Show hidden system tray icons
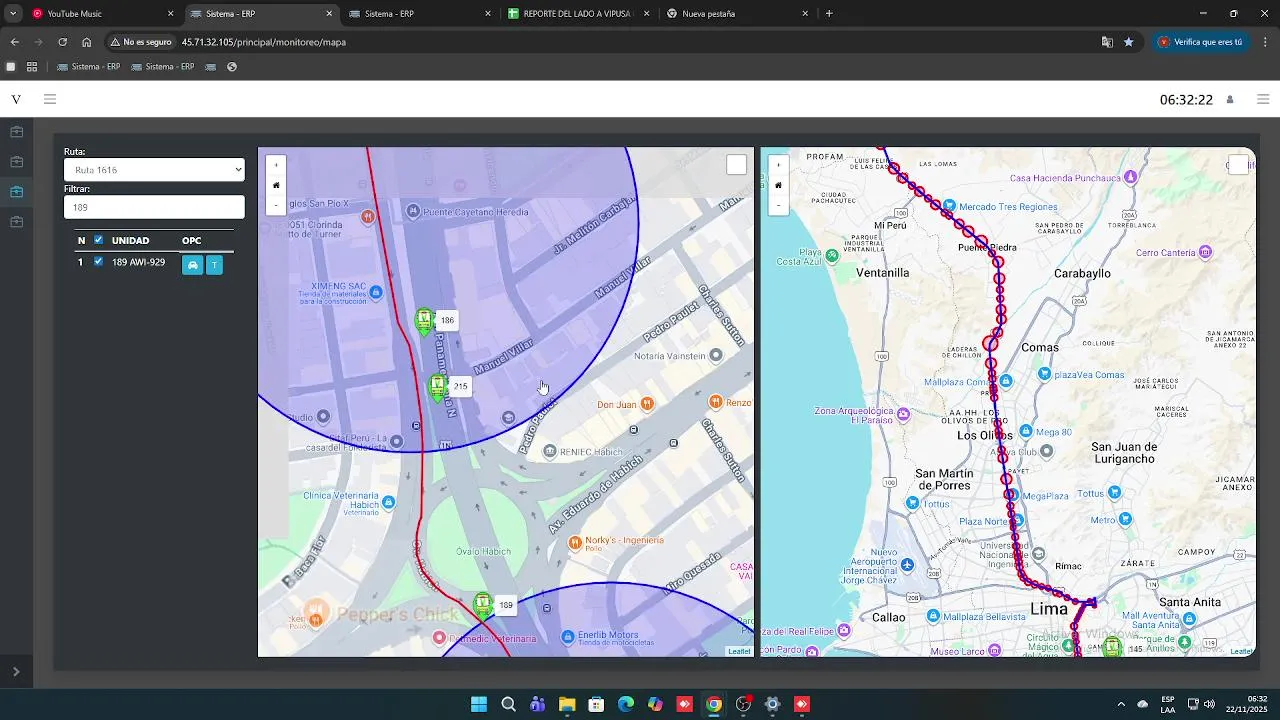This screenshot has width=1280, height=720. coord(1121,704)
